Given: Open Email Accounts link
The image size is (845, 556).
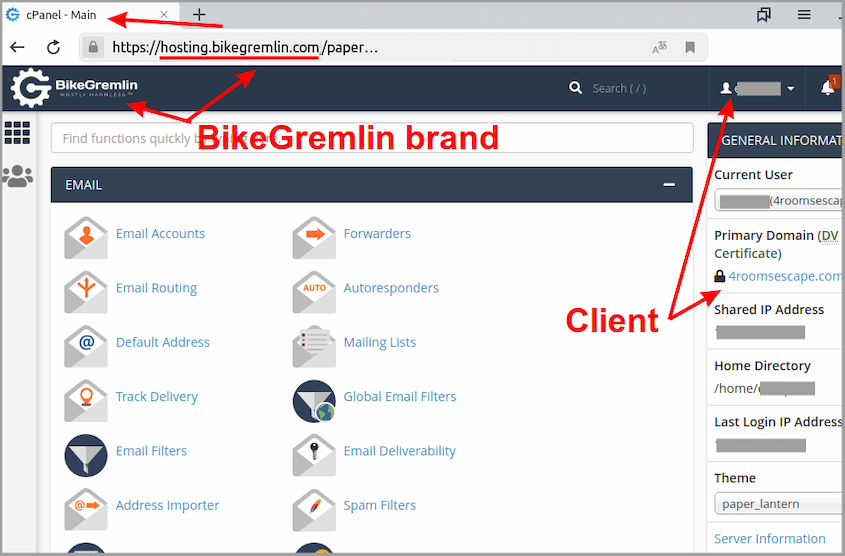Looking at the screenshot, I should coord(160,233).
